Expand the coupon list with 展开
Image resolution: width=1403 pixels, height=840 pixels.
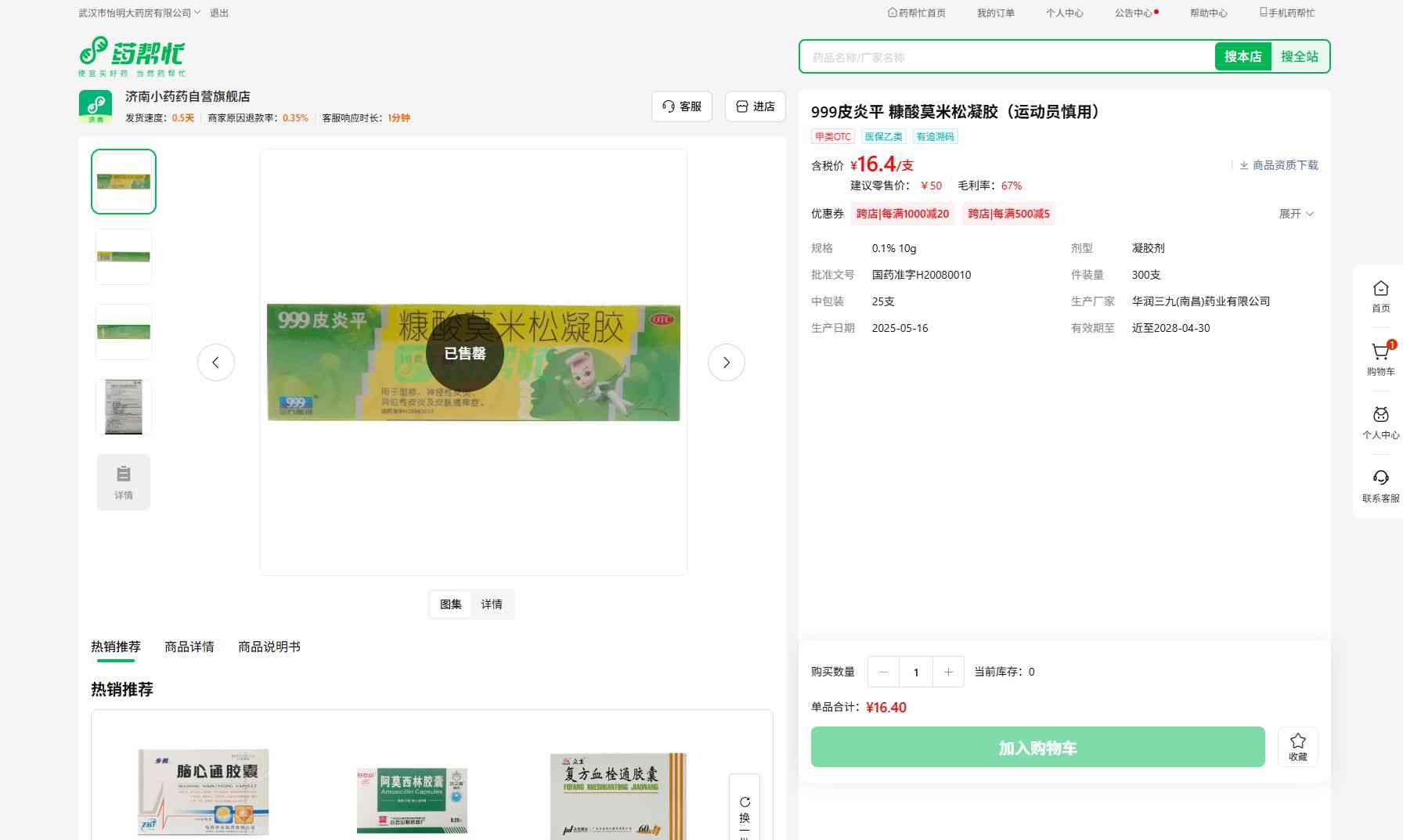tap(1296, 214)
